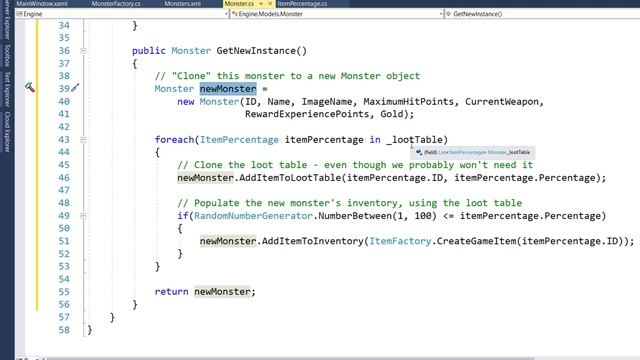
Task: Collapse the GetNewInstance method at line 36
Action: click(83, 51)
